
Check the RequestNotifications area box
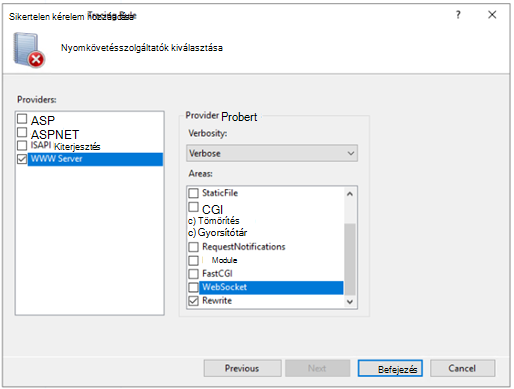193,247
